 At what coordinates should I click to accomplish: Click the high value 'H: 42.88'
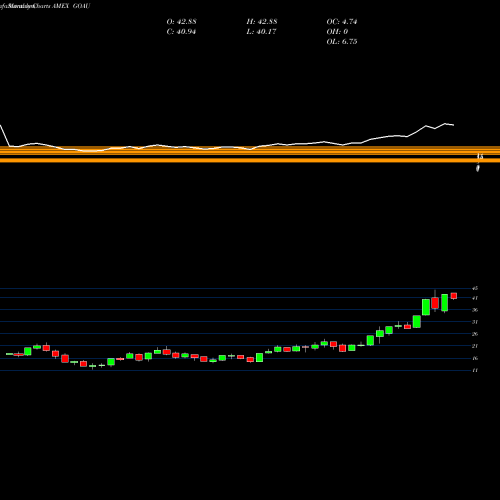point(262,22)
